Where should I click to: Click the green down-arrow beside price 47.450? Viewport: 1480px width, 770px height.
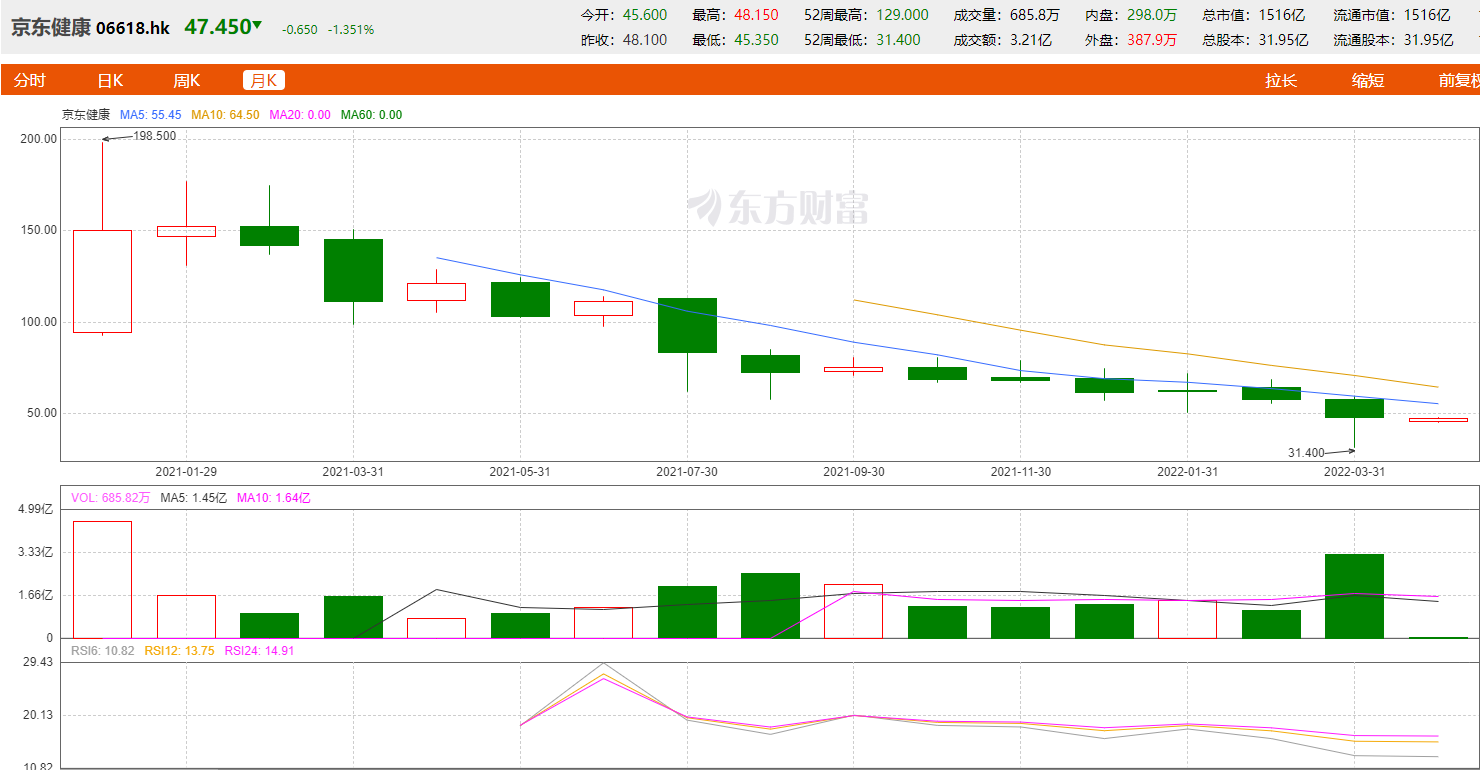(257, 25)
